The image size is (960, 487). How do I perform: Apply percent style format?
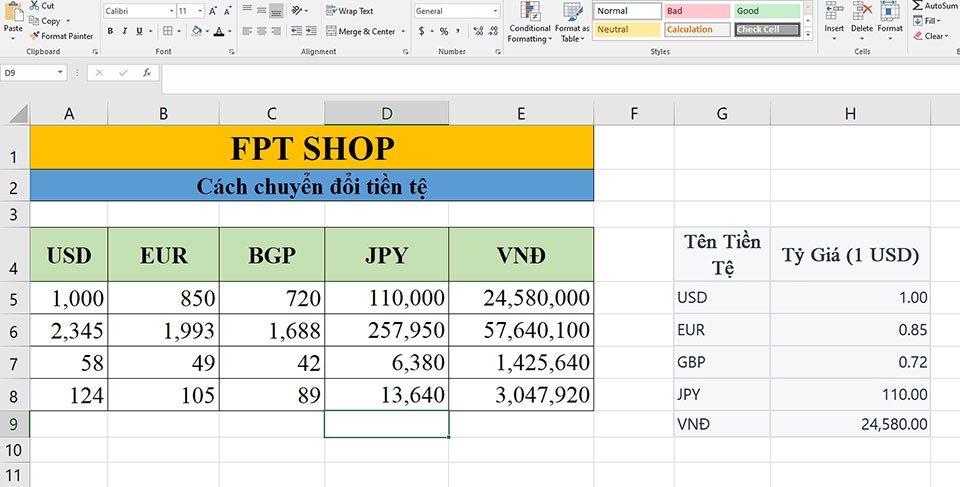(x=444, y=31)
